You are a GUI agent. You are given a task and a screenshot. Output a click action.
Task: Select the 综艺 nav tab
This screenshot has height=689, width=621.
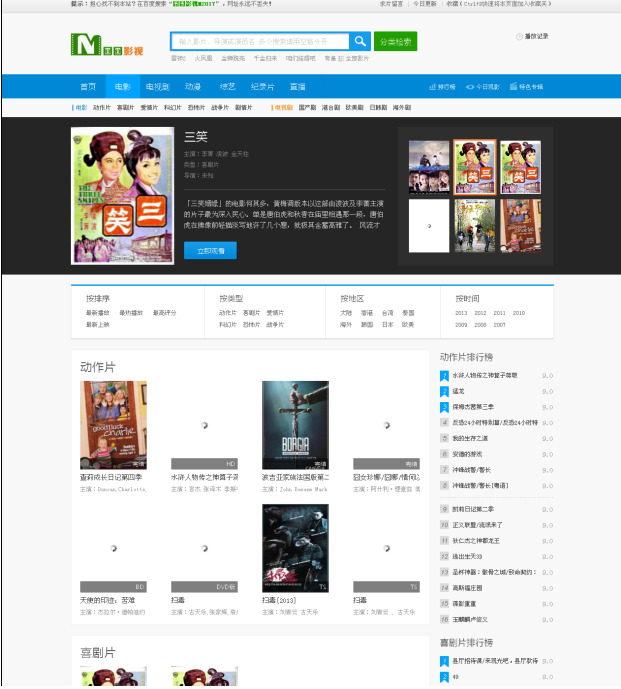(x=227, y=87)
